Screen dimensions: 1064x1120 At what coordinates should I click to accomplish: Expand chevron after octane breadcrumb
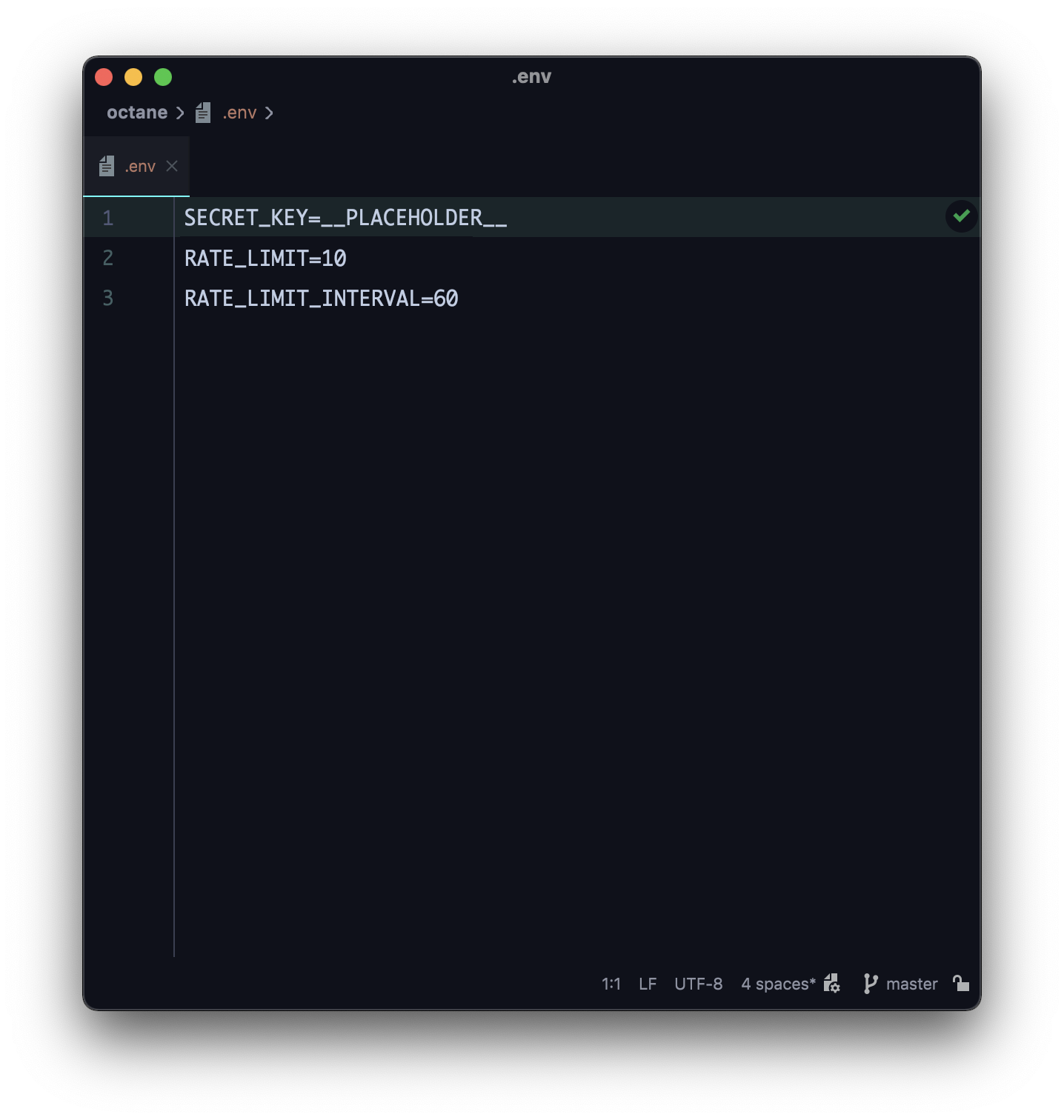(x=180, y=113)
